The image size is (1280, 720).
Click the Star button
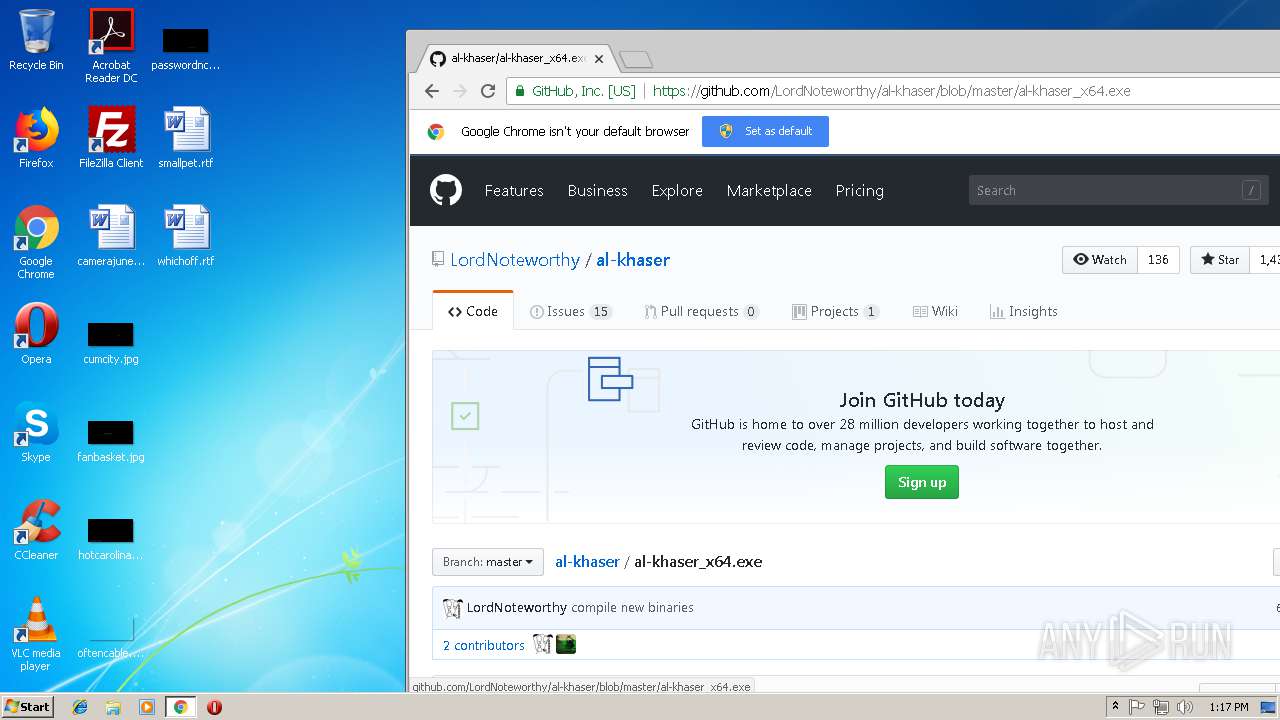(x=1219, y=259)
